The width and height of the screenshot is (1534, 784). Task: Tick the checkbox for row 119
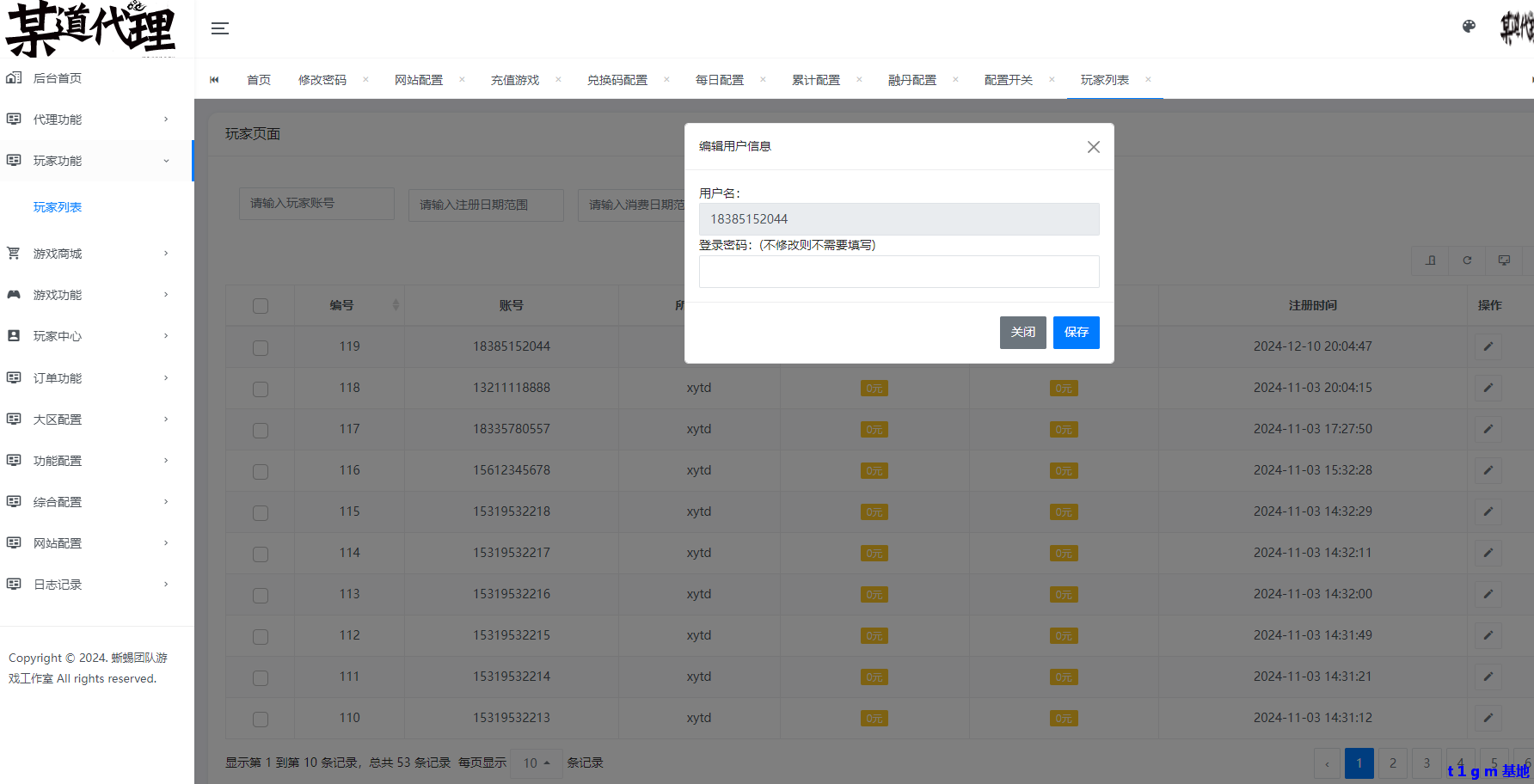[x=261, y=347]
